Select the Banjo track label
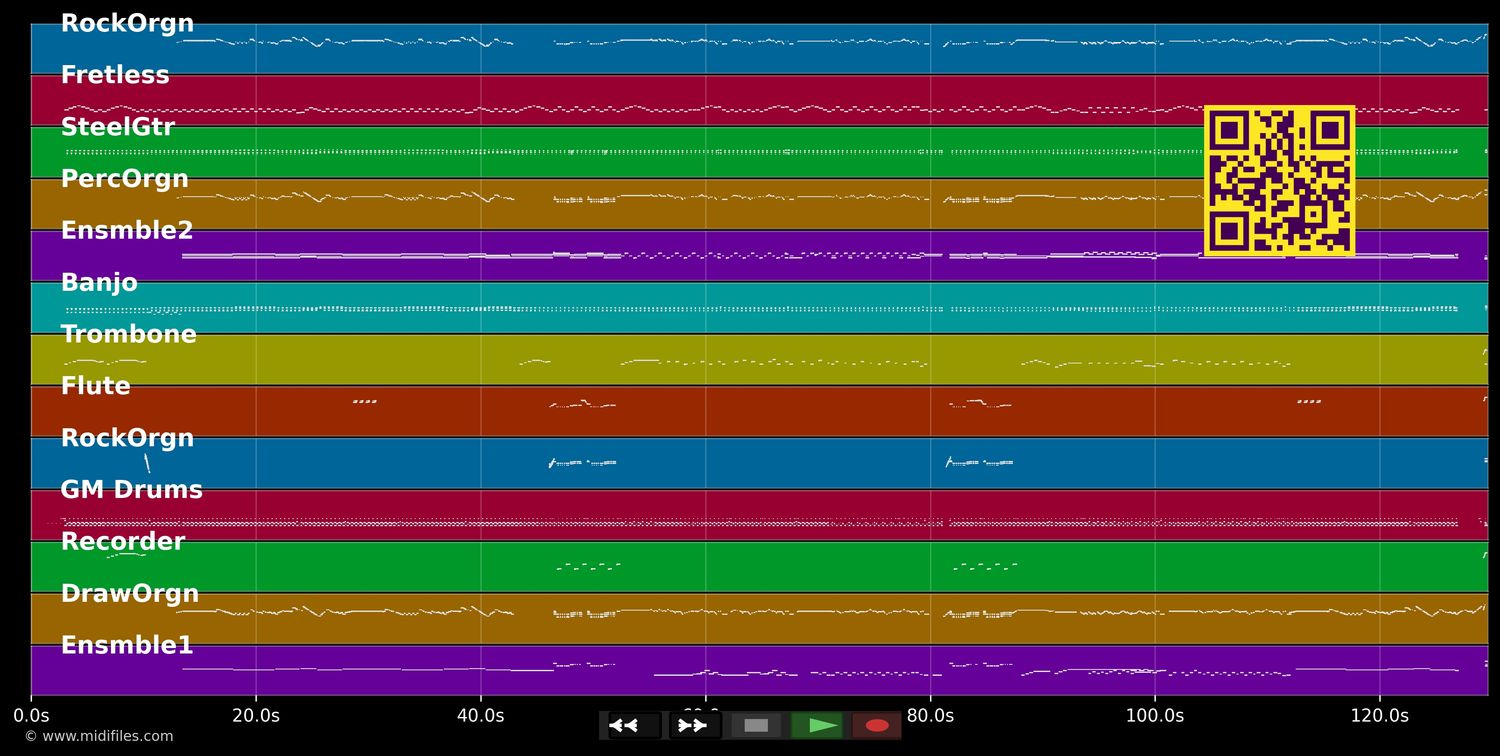Image resolution: width=1500 pixels, height=756 pixels. (x=99, y=283)
